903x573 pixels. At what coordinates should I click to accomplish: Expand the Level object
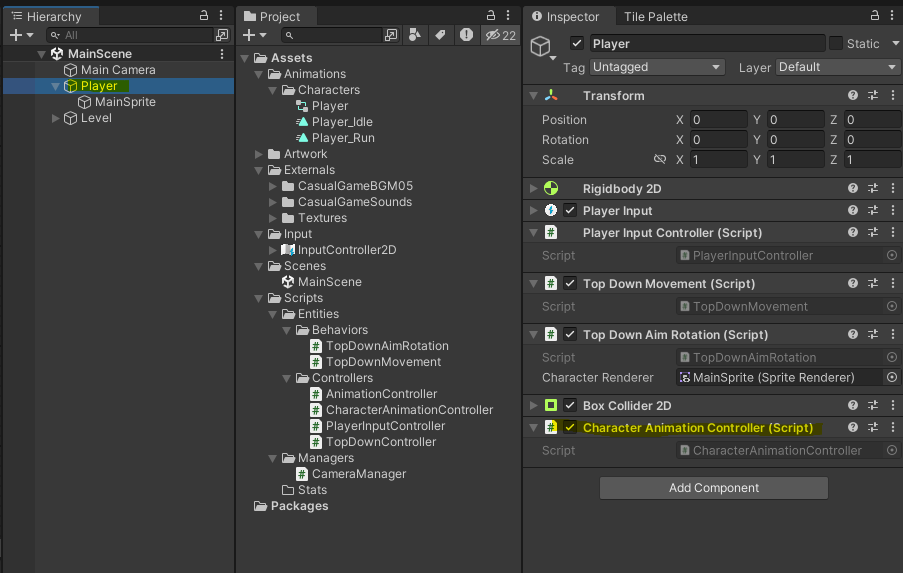55,118
